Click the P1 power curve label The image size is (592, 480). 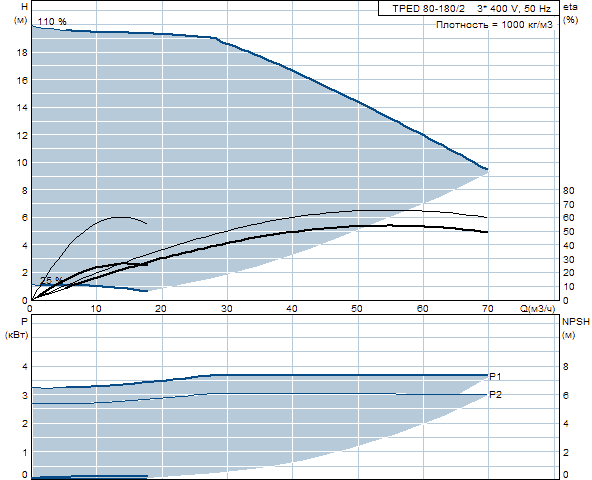pos(495,377)
